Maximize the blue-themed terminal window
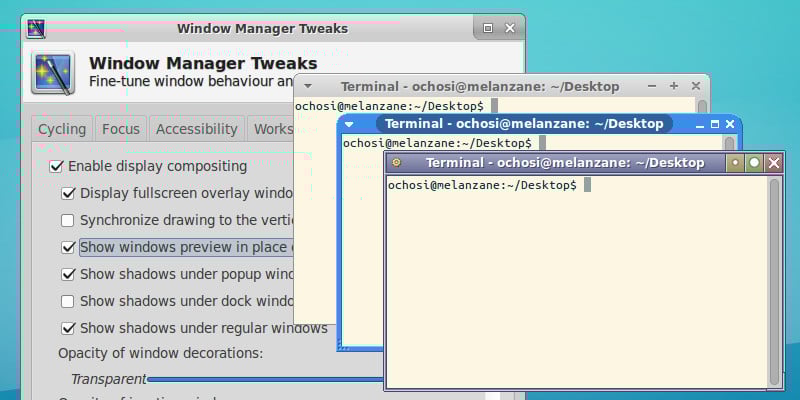Screen dimensions: 800x400 tap(715, 124)
